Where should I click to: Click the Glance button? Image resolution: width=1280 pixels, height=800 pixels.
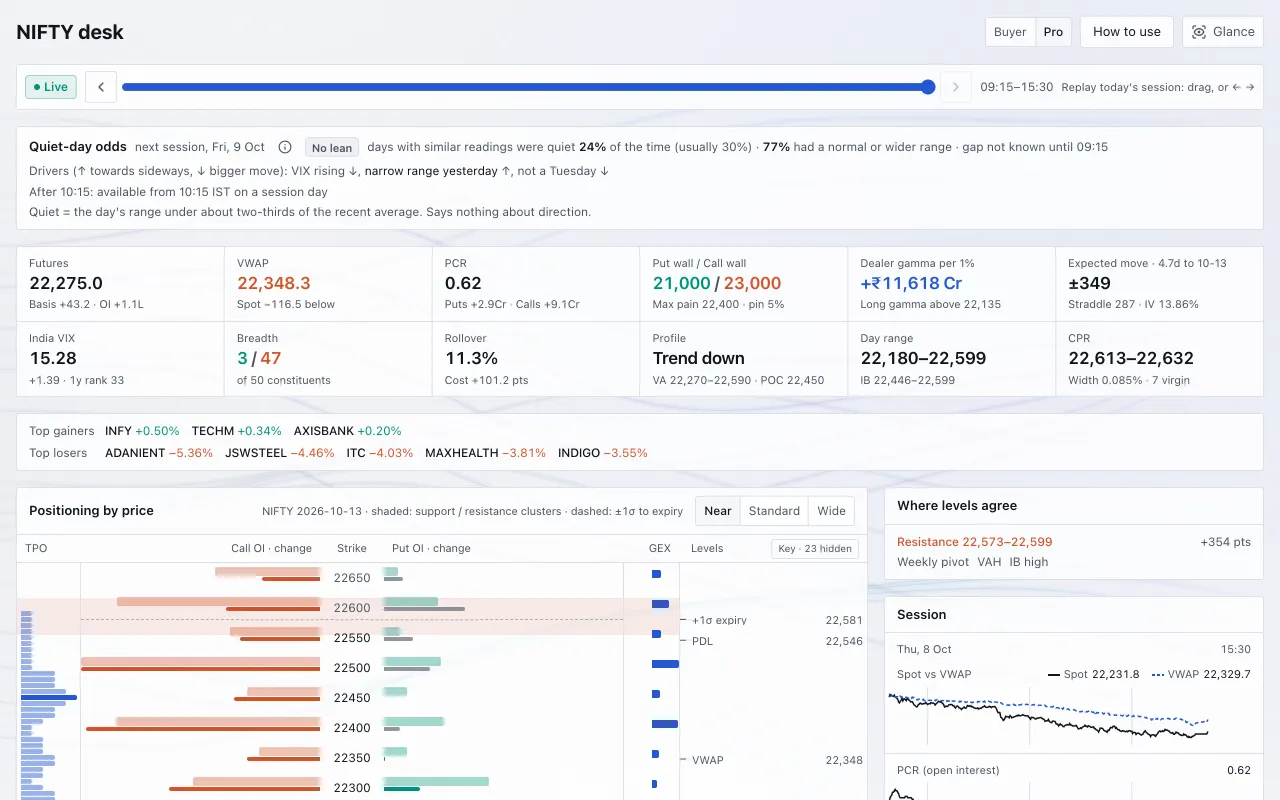click(x=1223, y=32)
